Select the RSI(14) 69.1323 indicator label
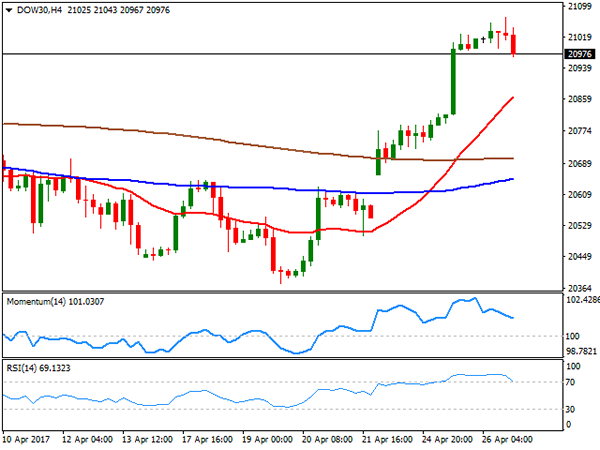Viewport: 600px width, 450px height. click(x=38, y=368)
